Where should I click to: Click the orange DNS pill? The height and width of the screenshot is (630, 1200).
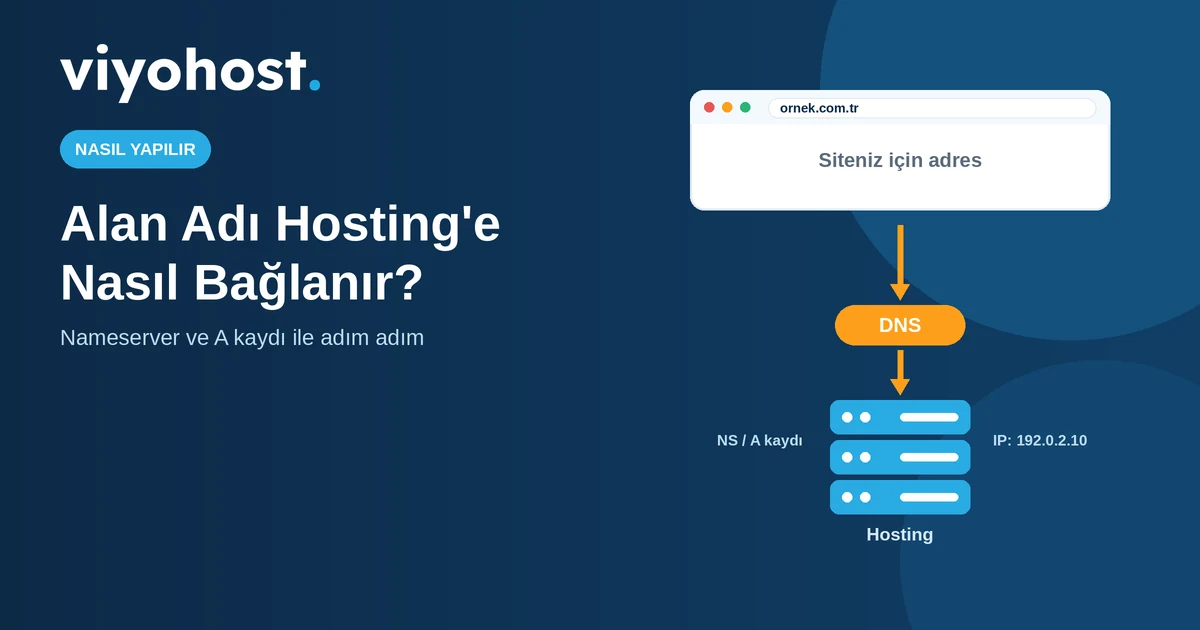tap(900, 325)
